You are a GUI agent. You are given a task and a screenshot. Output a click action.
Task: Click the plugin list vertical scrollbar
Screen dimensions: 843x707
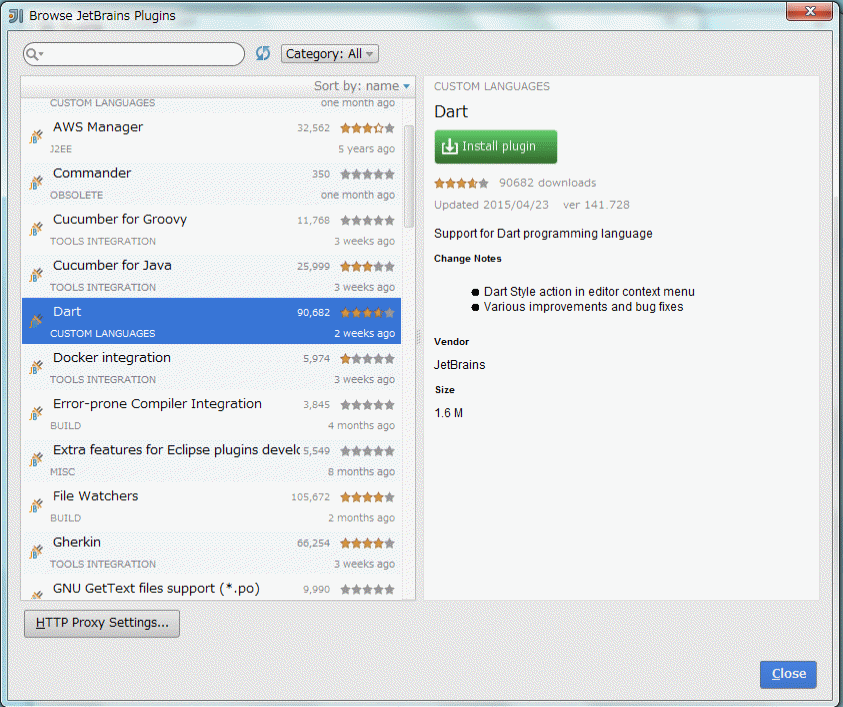[408, 170]
